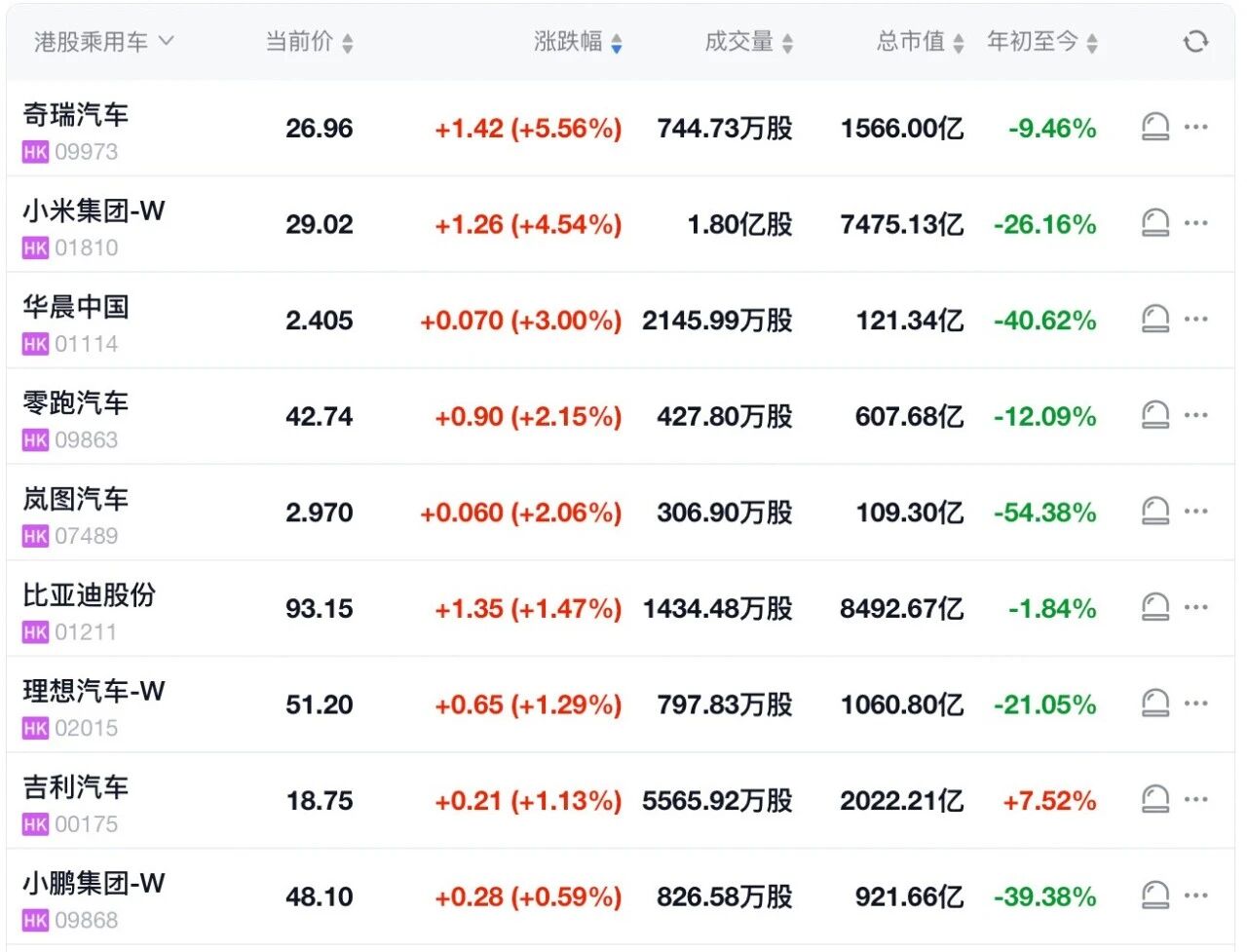Open more options for 比亚迪股份

(1196, 607)
